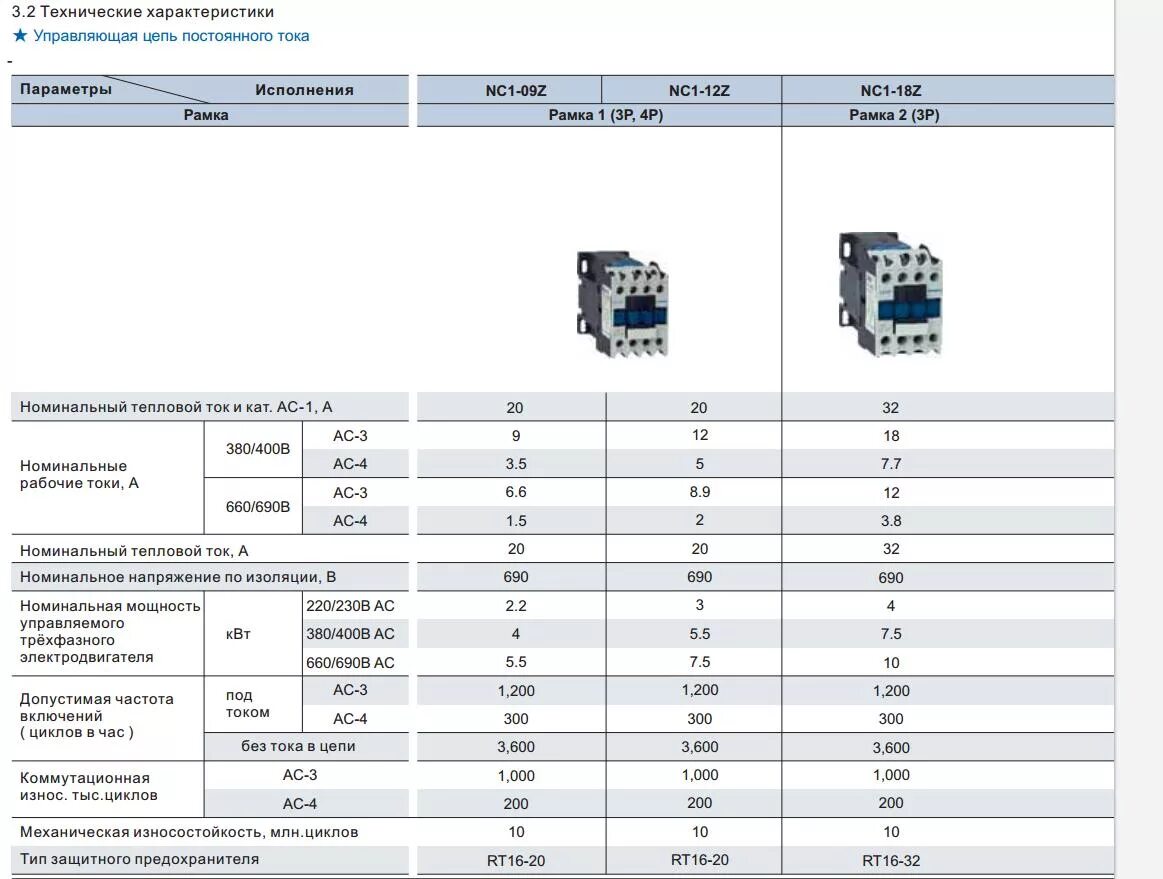
Task: Click value 3.5 in NC1-09Z column
Action: [x=515, y=464]
